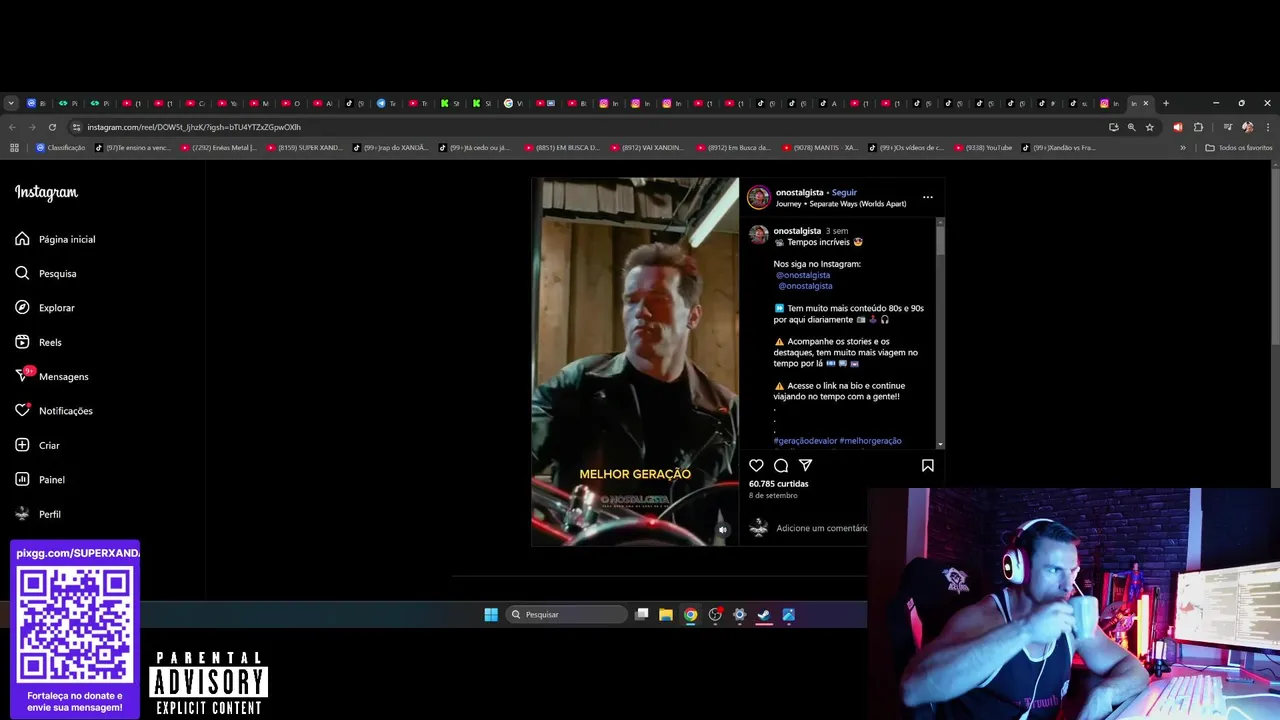1280x720 pixels.
Task: Open the Explorar section
Action: 45,308
